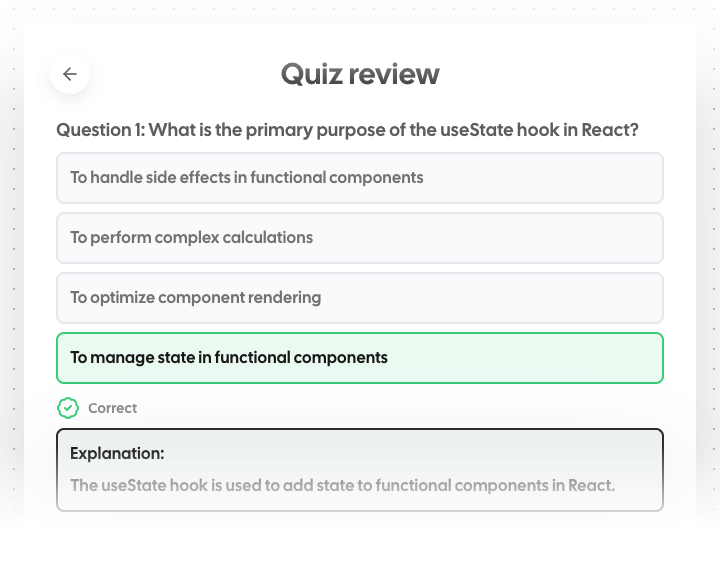Click the 'Correct' status label
The height and width of the screenshot is (562, 720).
[x=113, y=408]
